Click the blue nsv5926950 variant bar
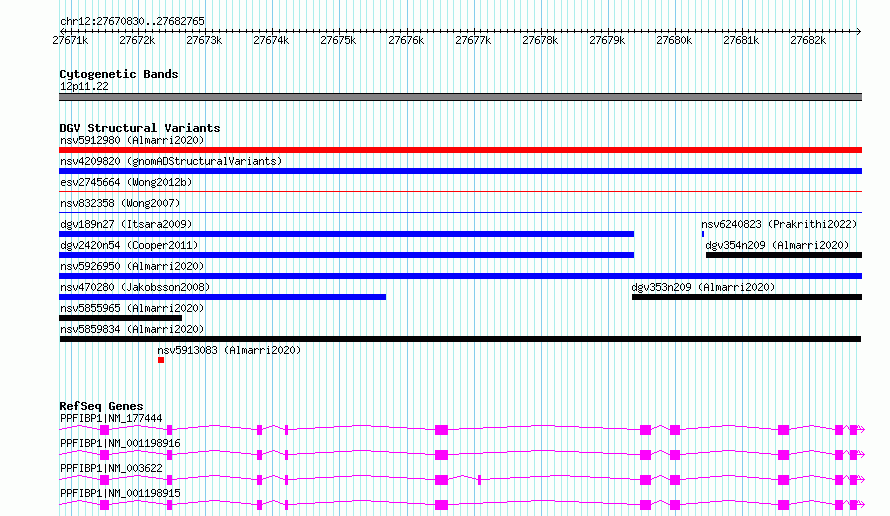Viewport: 890px width, 516px height. [460, 276]
